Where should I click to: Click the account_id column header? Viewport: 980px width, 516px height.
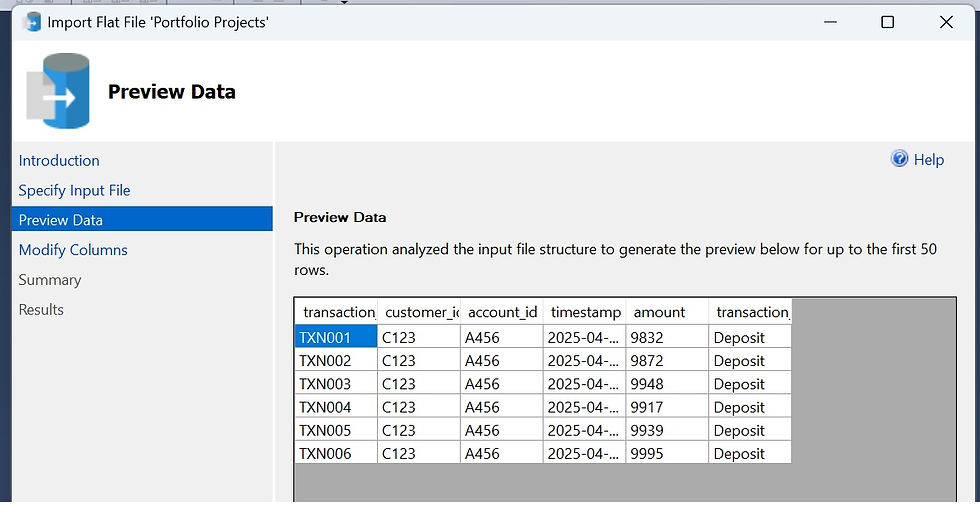[502, 312]
